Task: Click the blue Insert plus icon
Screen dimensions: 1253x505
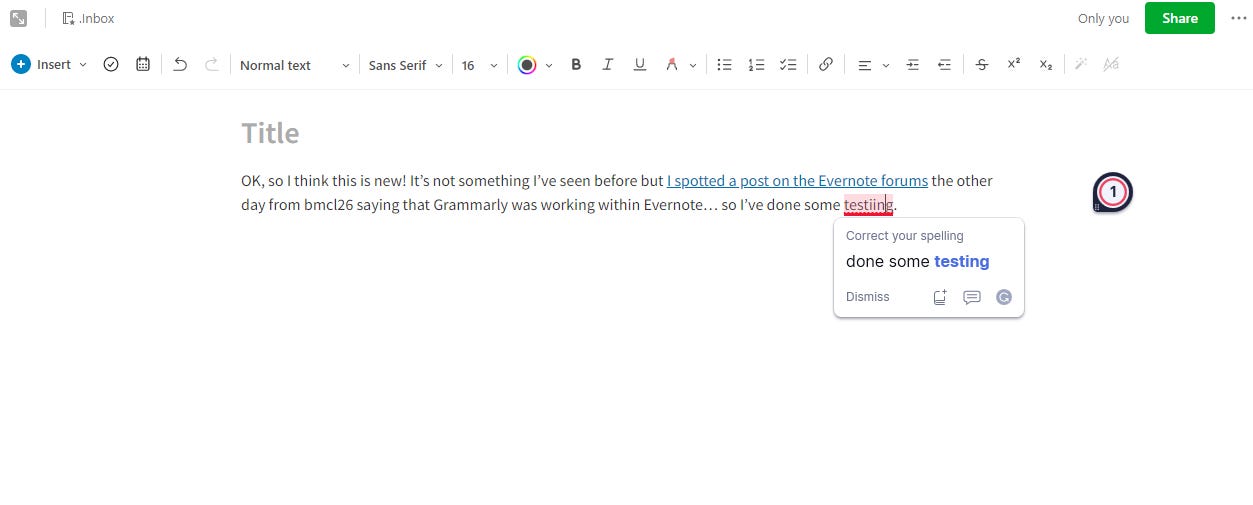Action: point(20,65)
